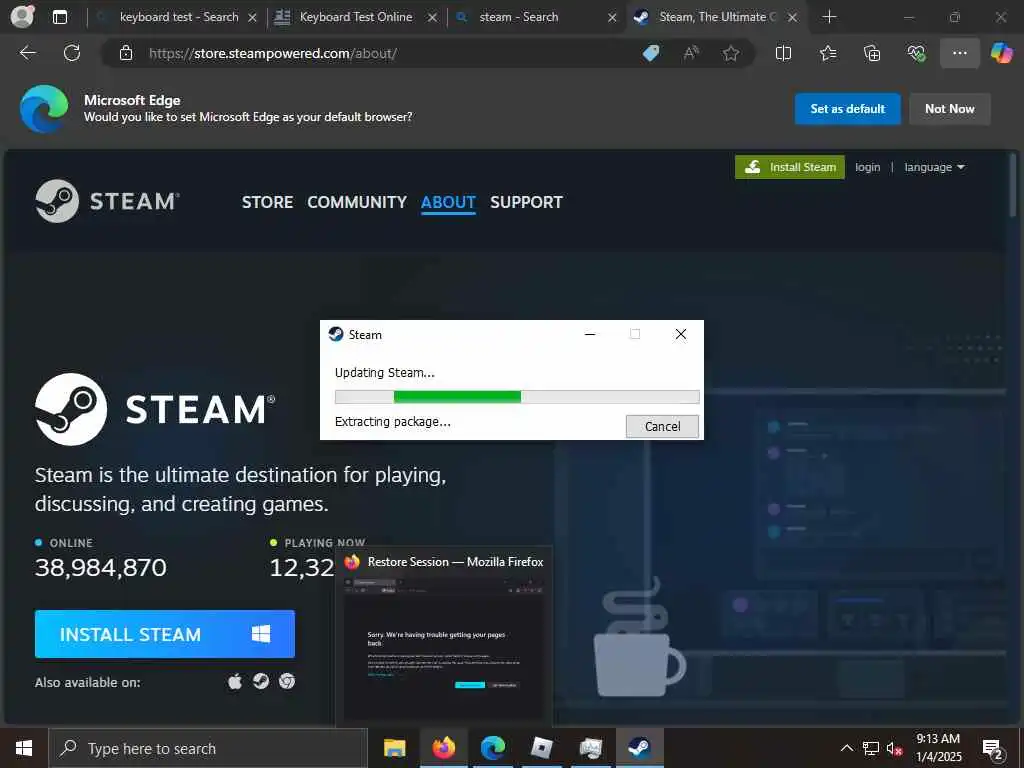Minimize the Steam updater dialog
1024x768 pixels.
pyautogui.click(x=590, y=334)
